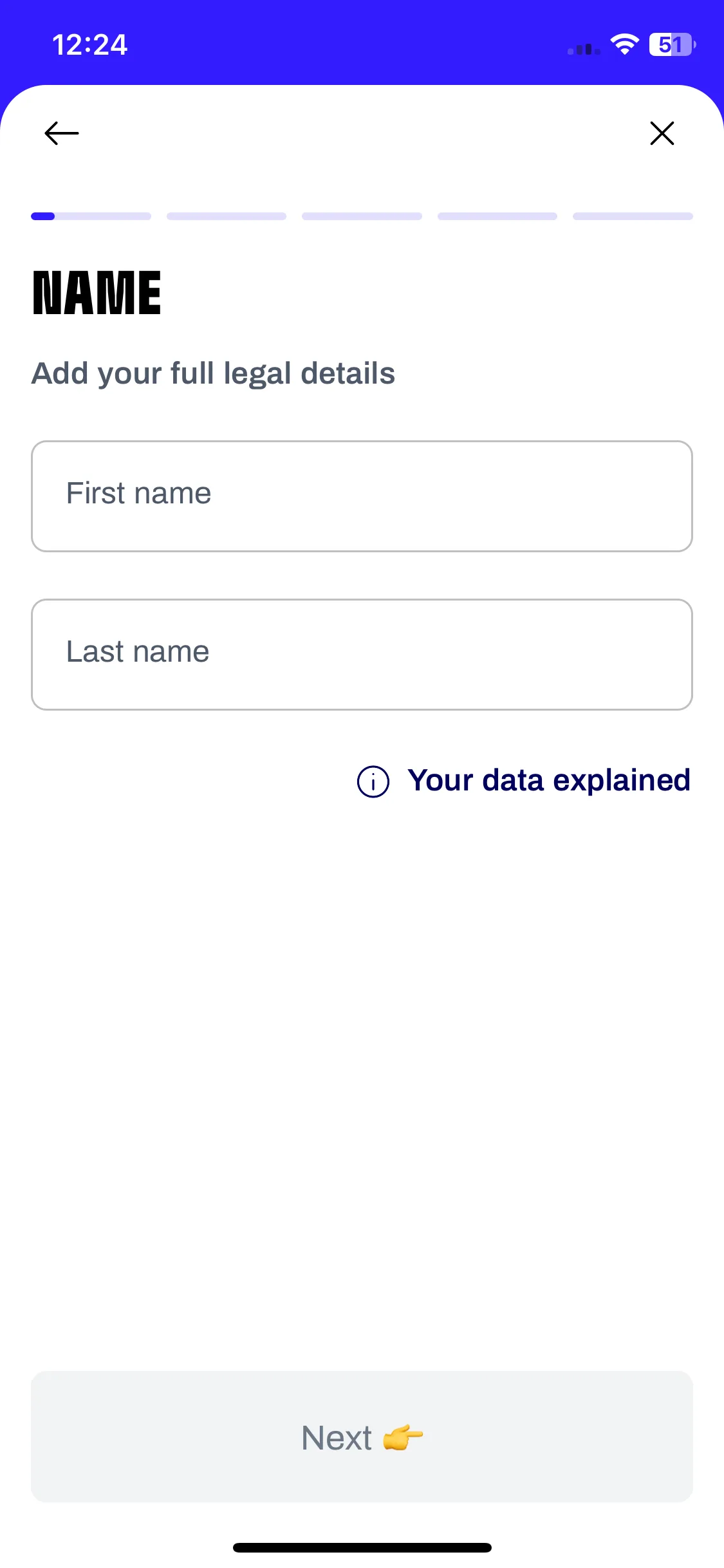Tap the pointing hand emoji on Next
This screenshot has width=724, height=1568.
click(403, 1437)
